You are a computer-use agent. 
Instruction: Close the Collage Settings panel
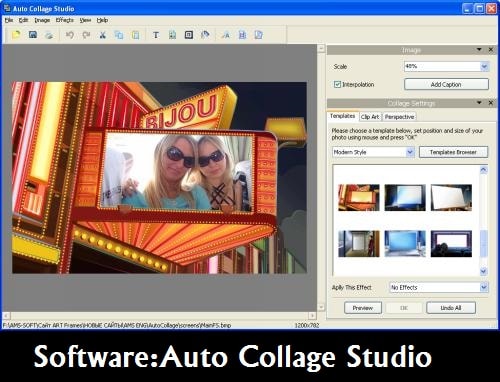coord(491,103)
